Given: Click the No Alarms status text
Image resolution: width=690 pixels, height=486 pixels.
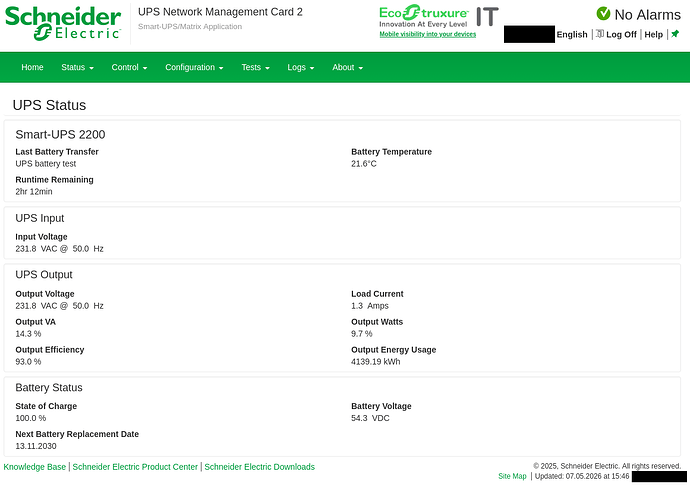Looking at the screenshot, I should coord(647,15).
